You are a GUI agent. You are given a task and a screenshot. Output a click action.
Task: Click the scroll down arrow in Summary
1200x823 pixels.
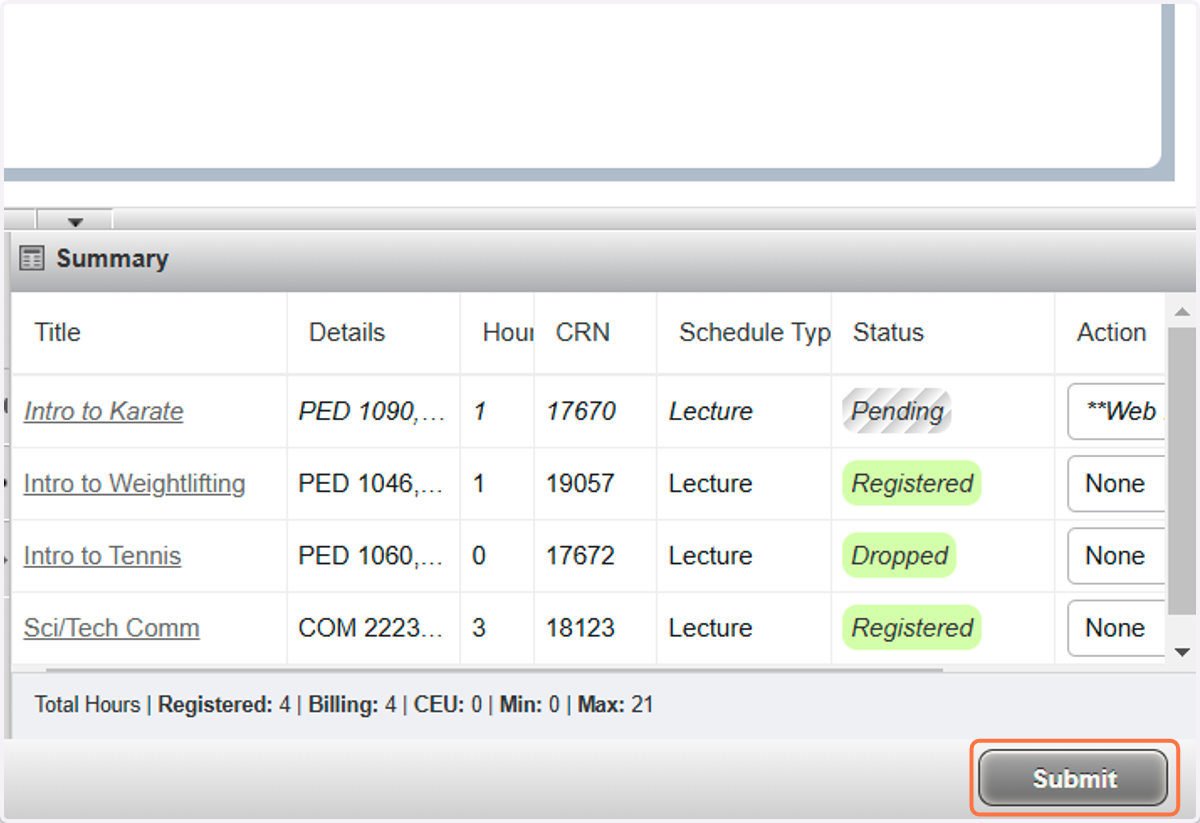(x=1181, y=652)
